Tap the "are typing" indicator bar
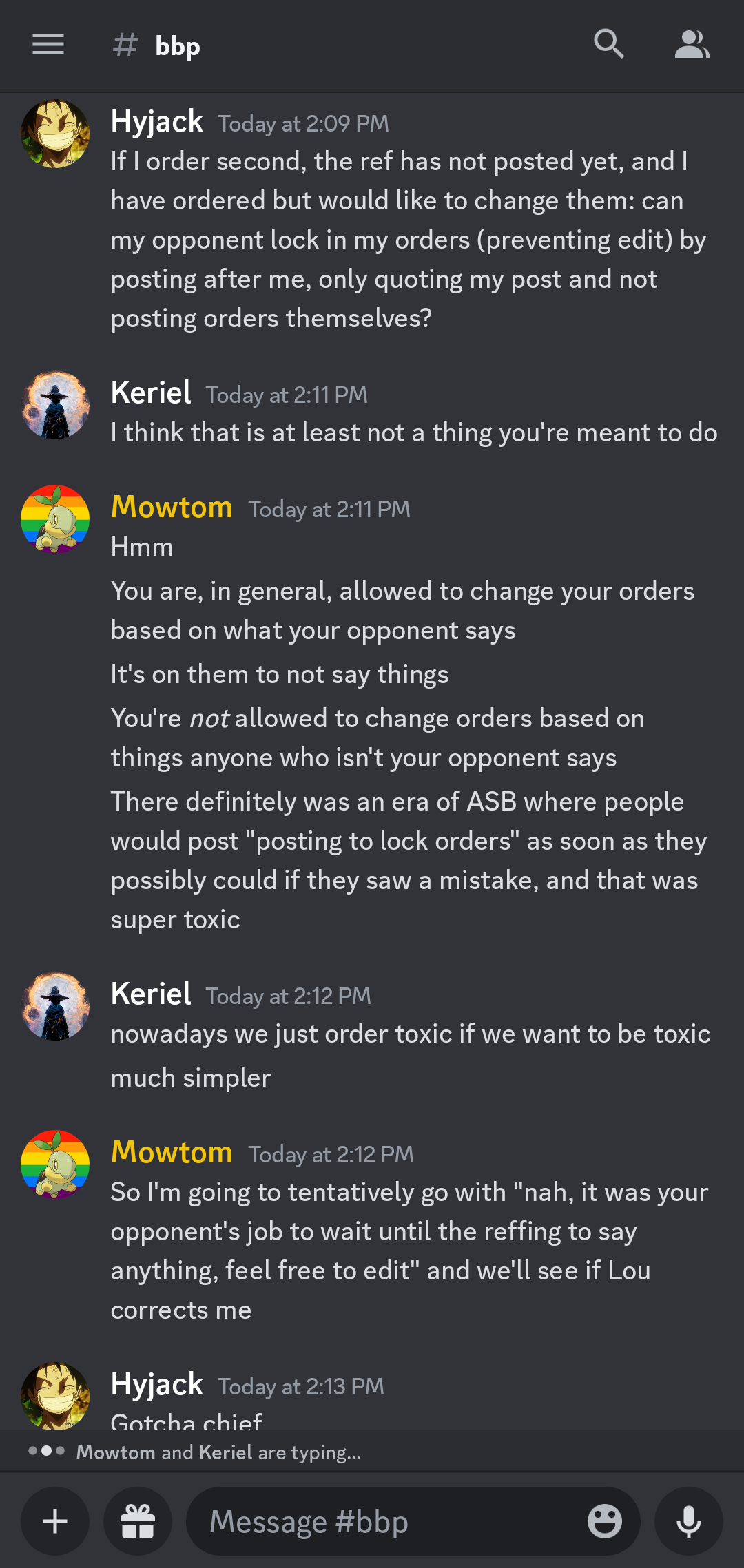744x1568 pixels. (218, 1452)
